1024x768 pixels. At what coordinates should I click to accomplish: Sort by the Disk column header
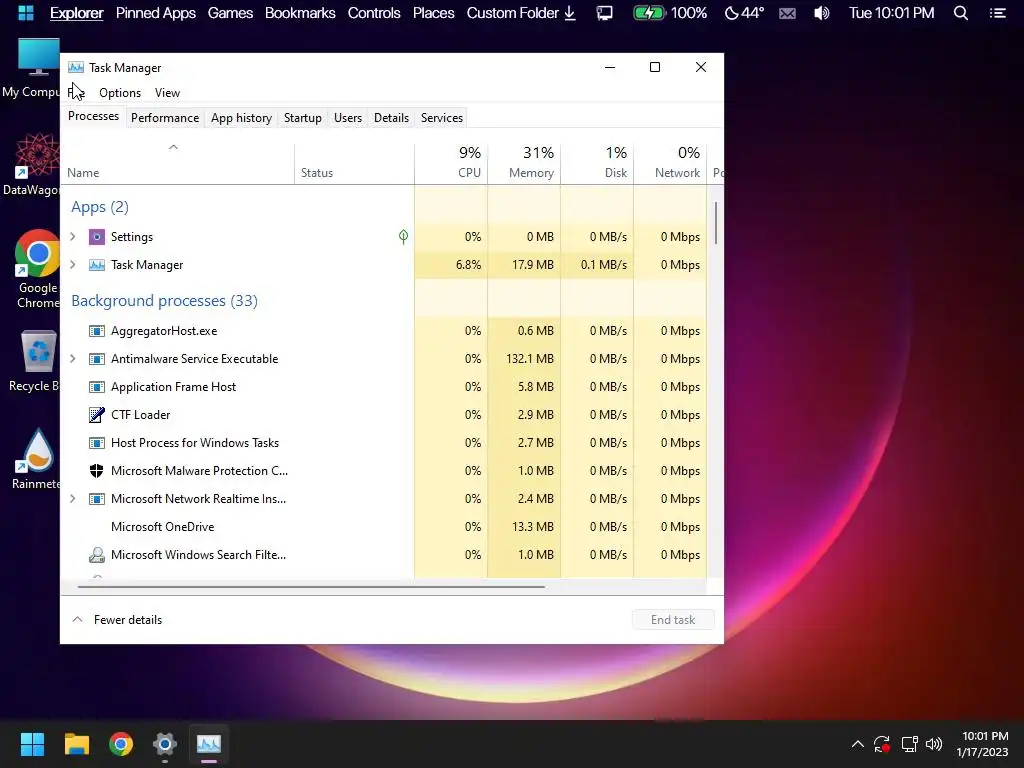coord(598,163)
